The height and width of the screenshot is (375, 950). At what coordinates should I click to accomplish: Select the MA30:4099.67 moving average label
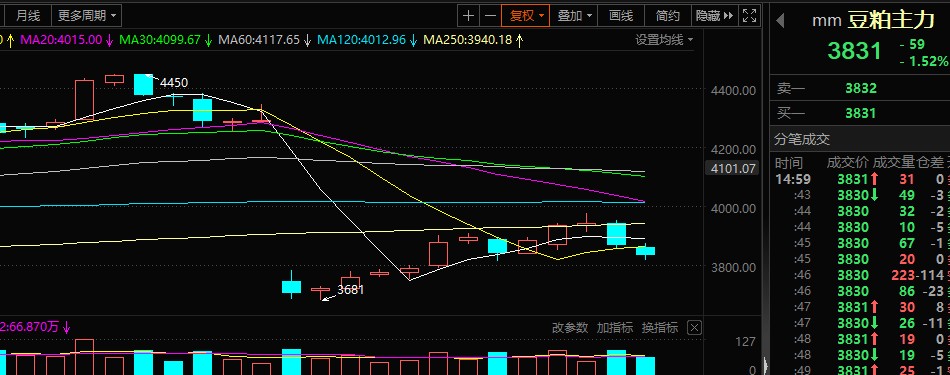tap(160, 41)
